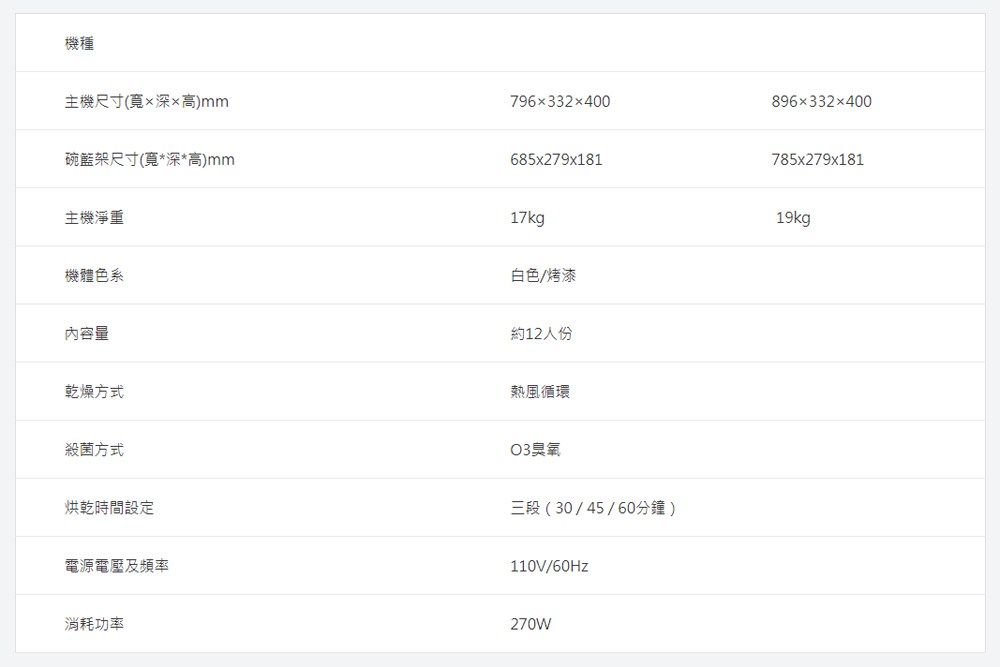Select the 熱風循環 drying method value
1000x667 pixels.
540,392
